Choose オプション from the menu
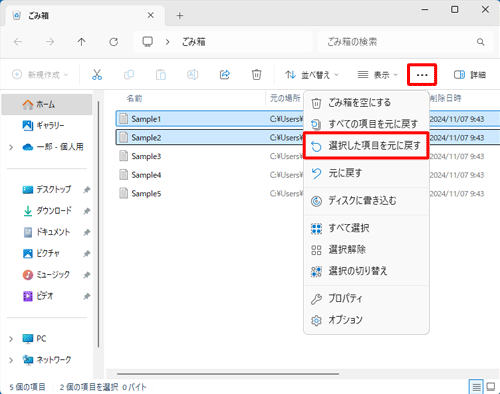 [x=366, y=320]
